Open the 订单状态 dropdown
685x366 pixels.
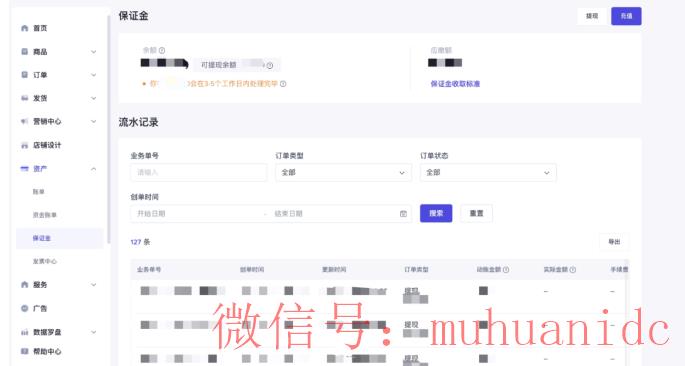488,173
